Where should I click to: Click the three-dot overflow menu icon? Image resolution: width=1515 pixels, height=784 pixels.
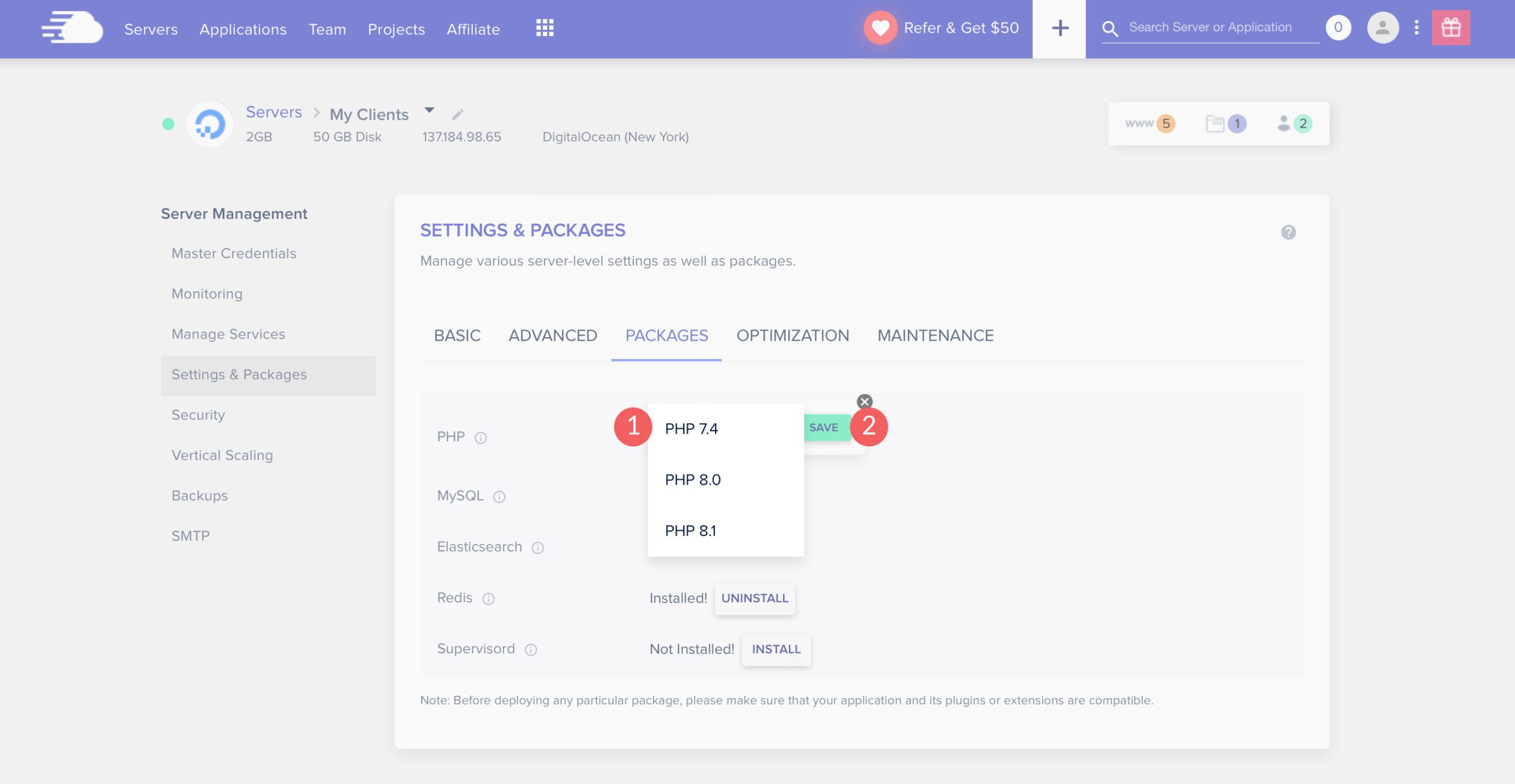[1416, 27]
